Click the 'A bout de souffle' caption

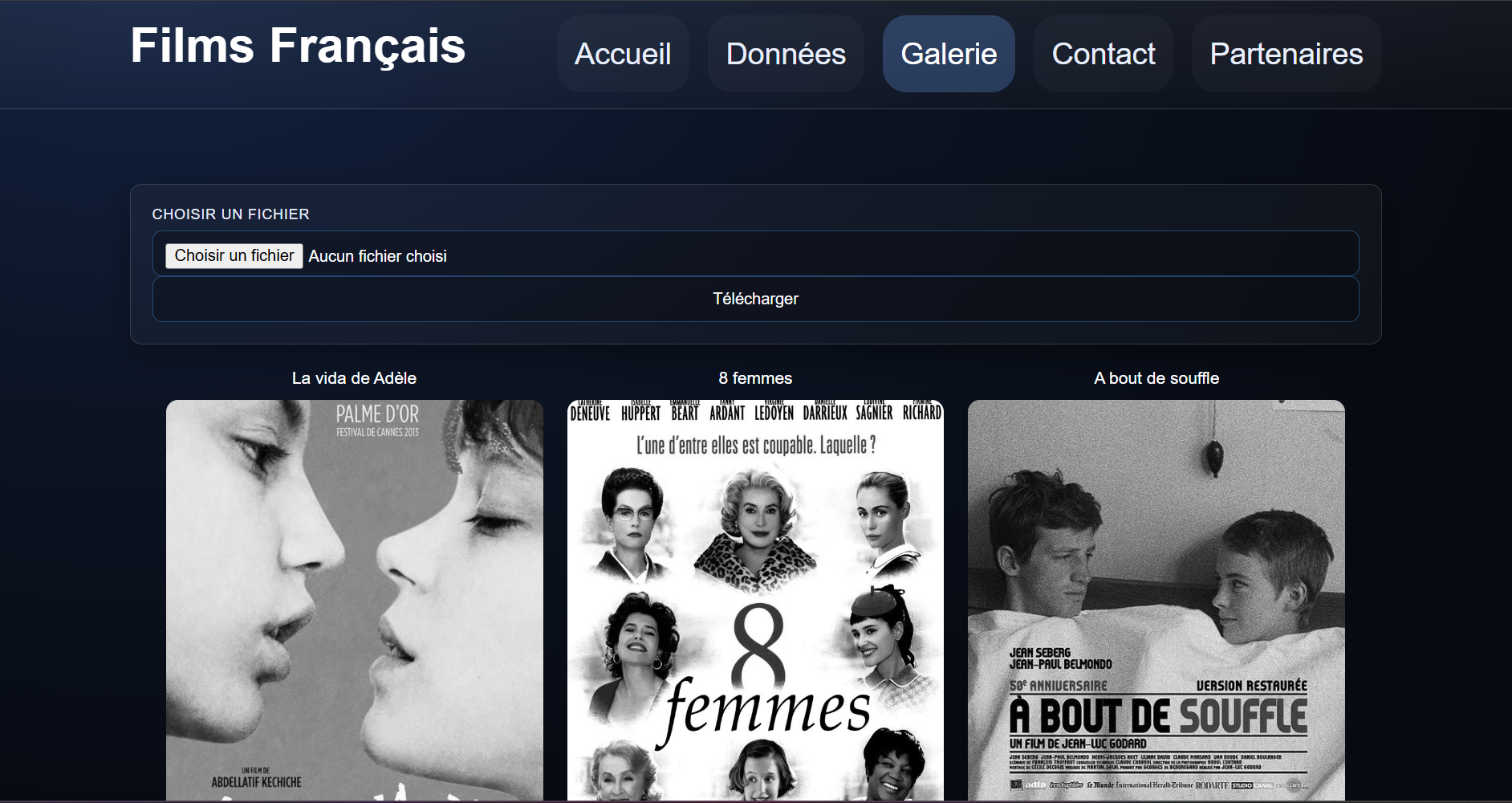[1156, 378]
